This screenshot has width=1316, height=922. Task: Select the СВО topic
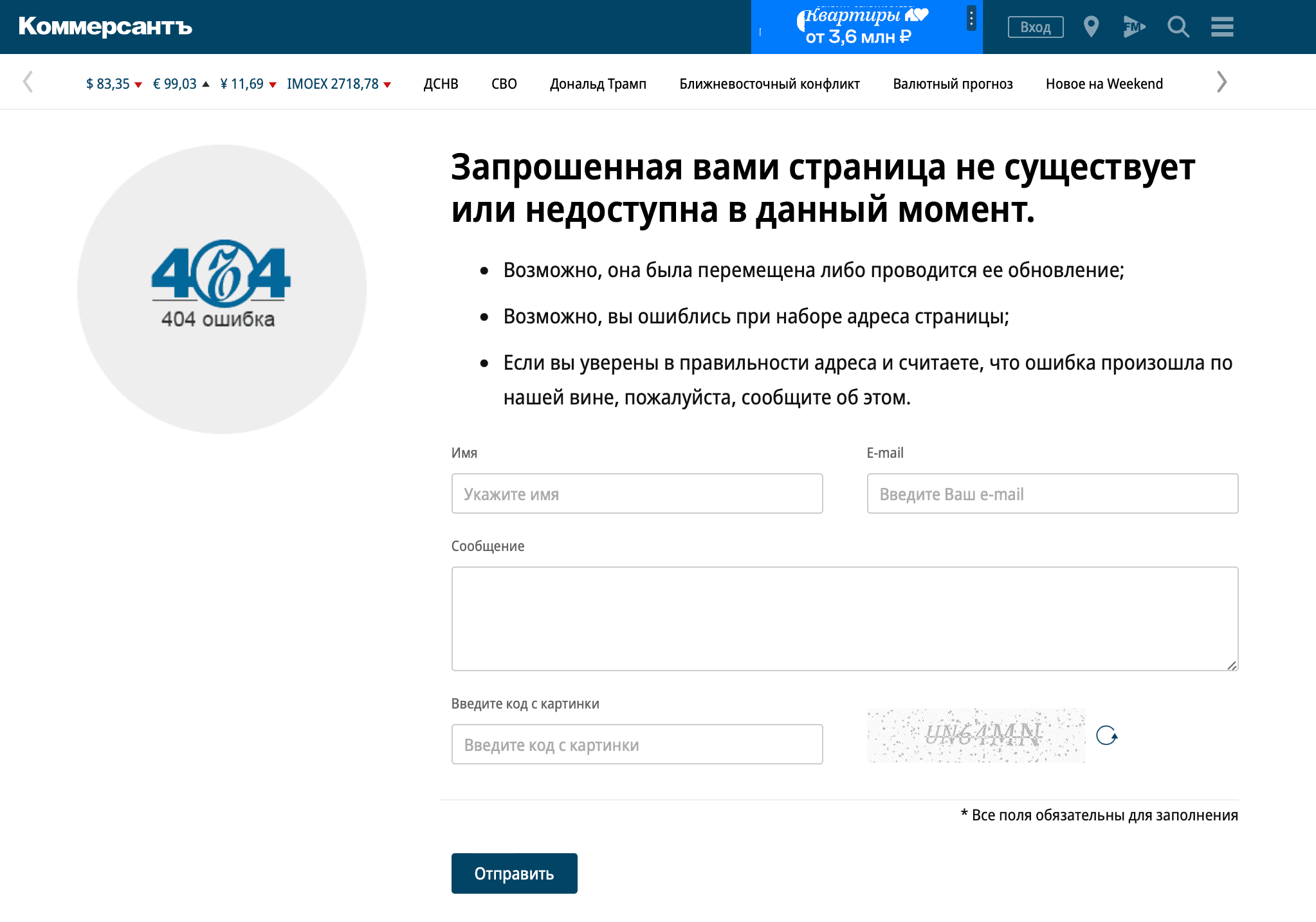(x=504, y=84)
